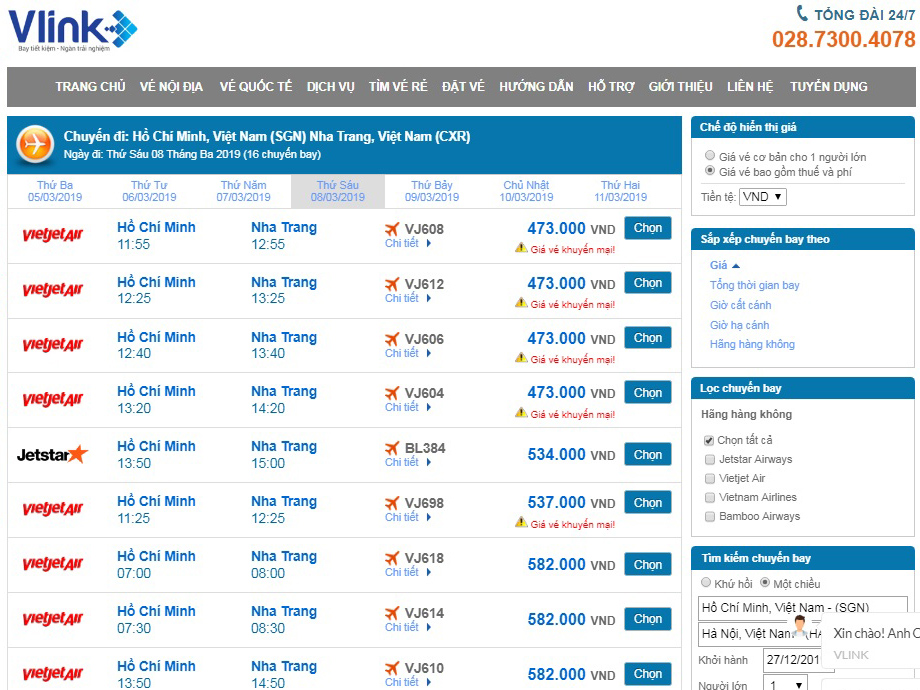Screen dimensions: 920x690
Task: Click 'Chọn' for the Jetstar BL384 flight
Action: pos(648,455)
